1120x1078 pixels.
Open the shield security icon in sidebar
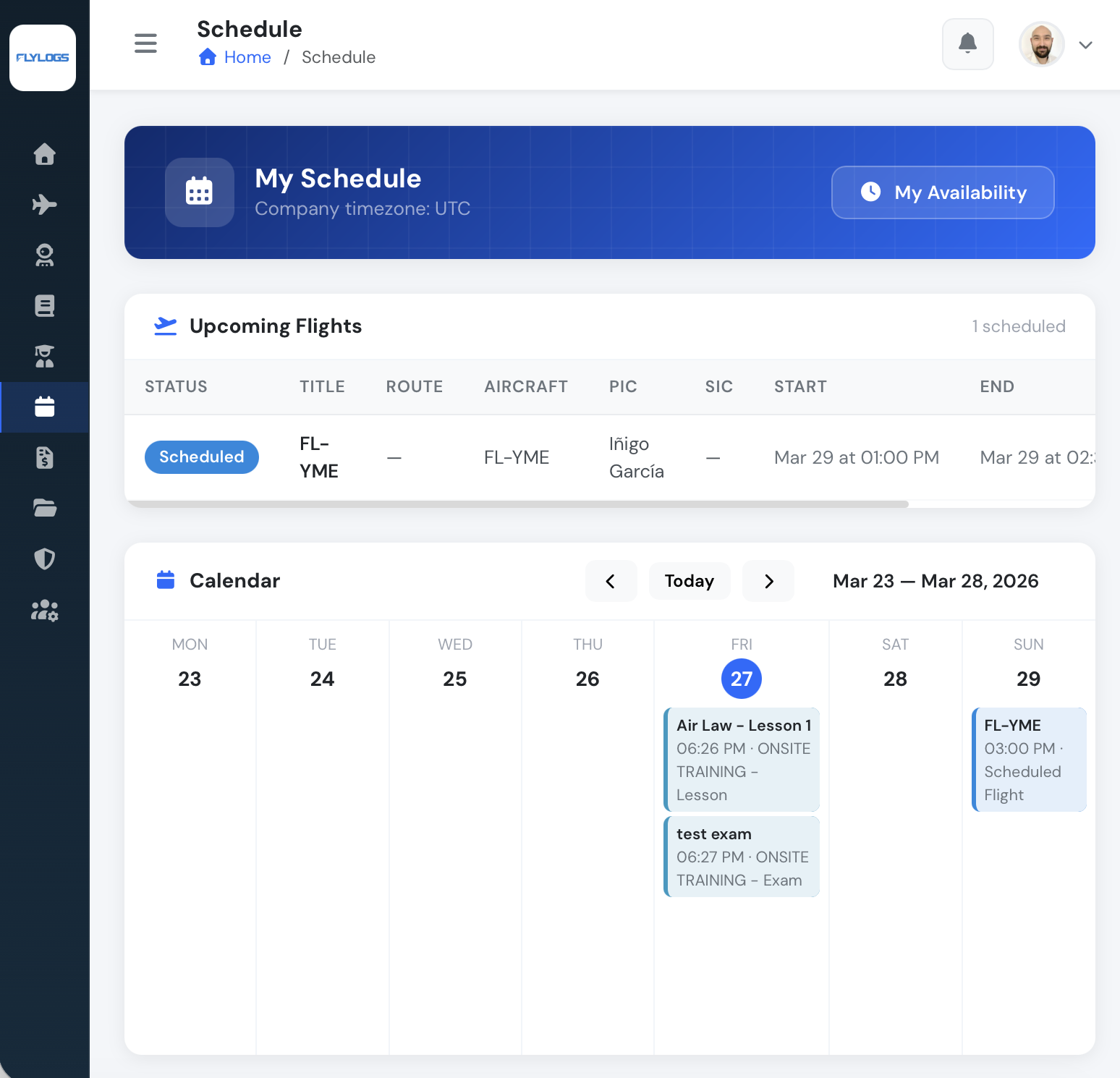pos(45,559)
